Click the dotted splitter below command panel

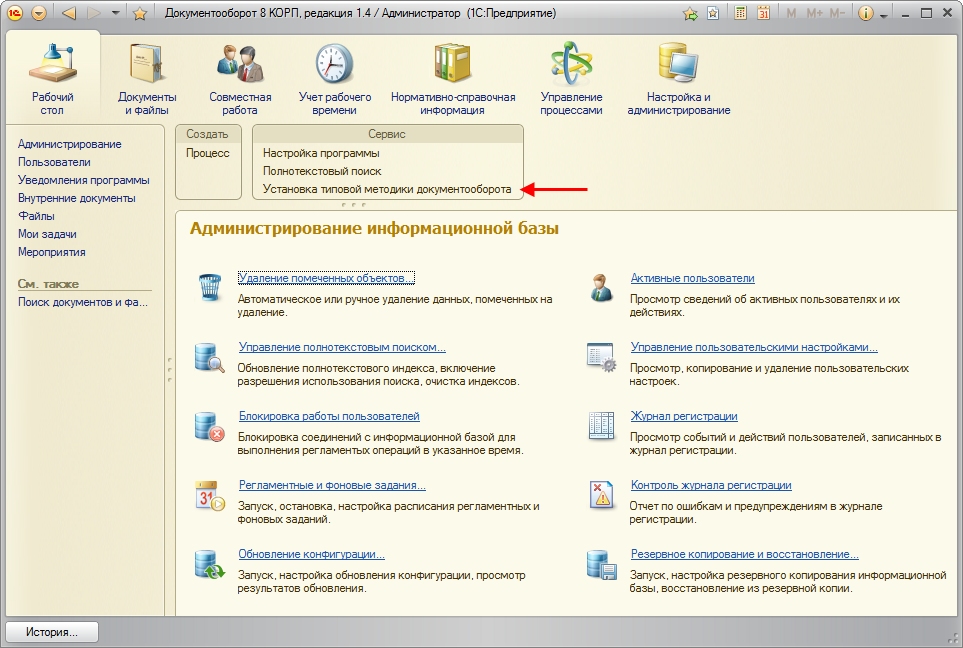[x=353, y=205]
